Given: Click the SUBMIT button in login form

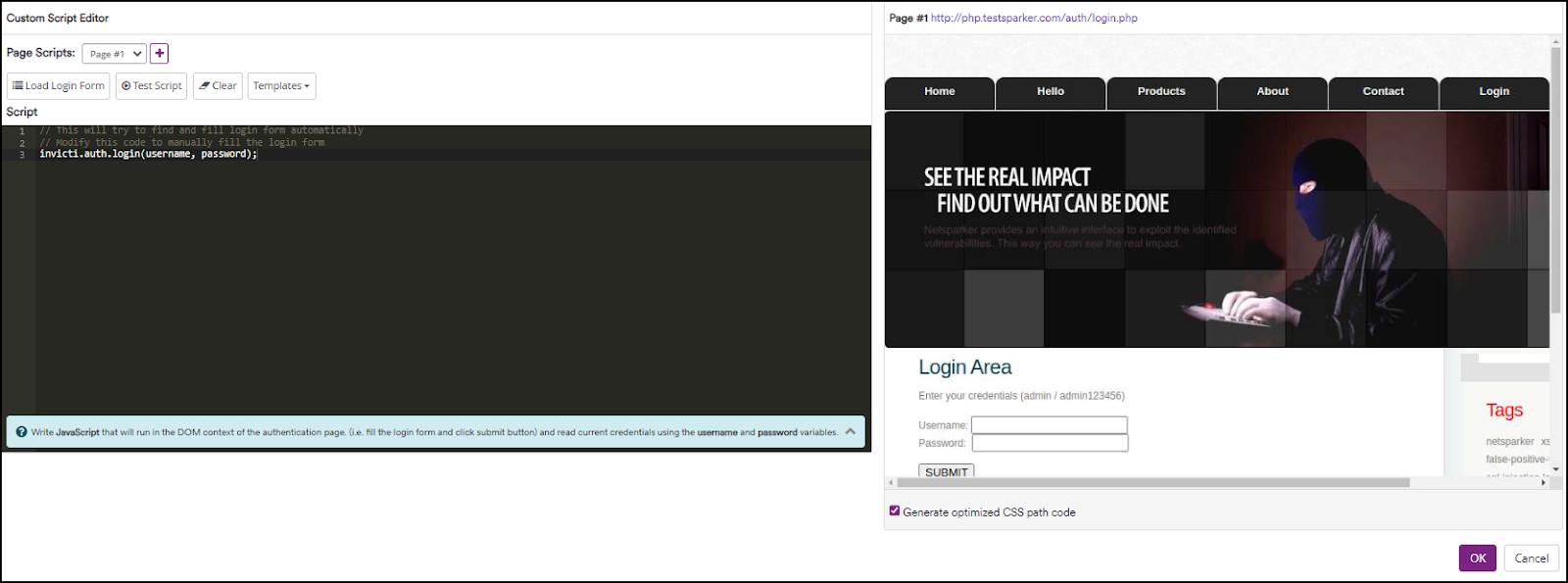Looking at the screenshot, I should [947, 471].
